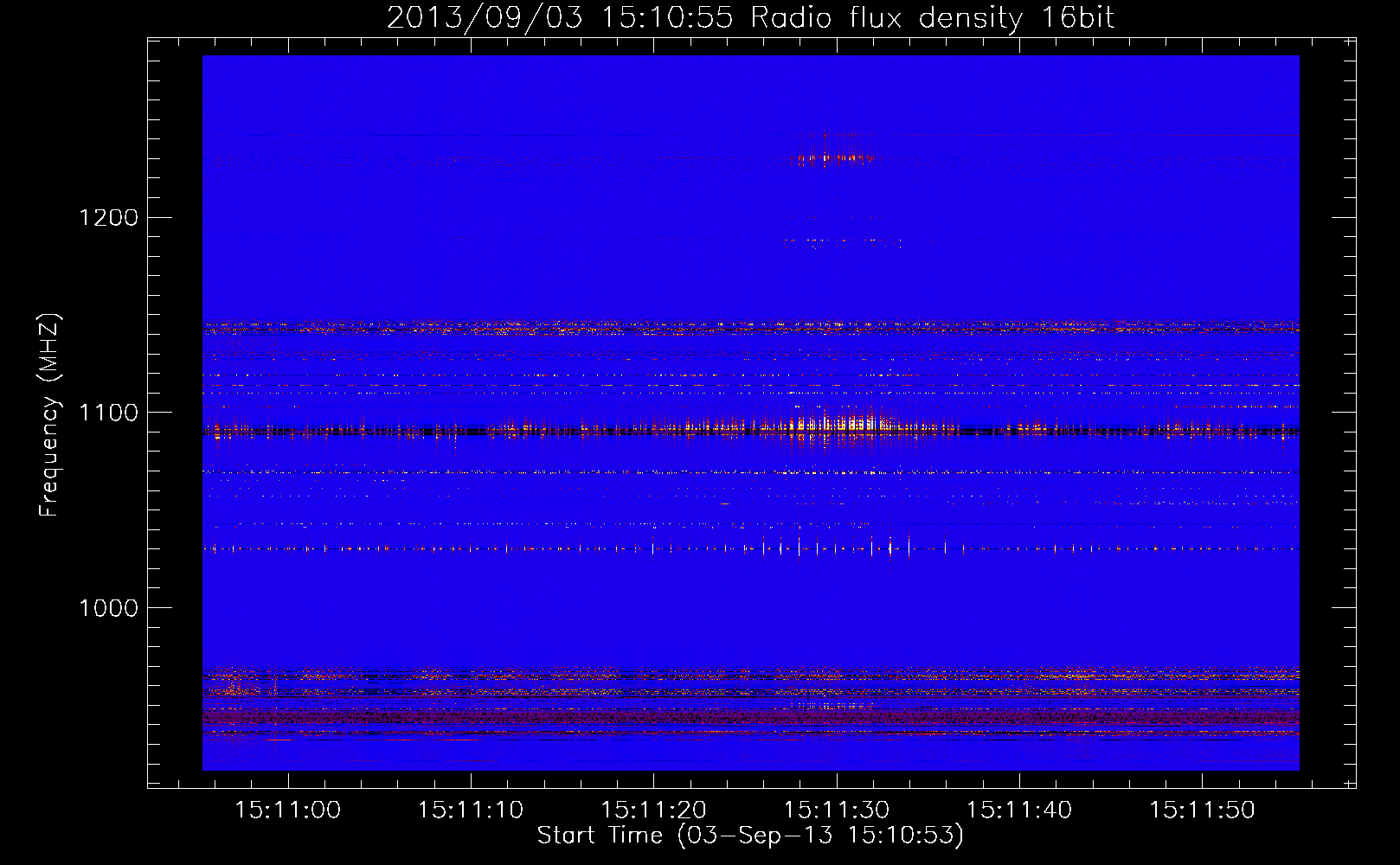The height and width of the screenshot is (865, 1400).
Task: Click the "Frequency (MHZ)" axis label
Action: (x=50, y=415)
